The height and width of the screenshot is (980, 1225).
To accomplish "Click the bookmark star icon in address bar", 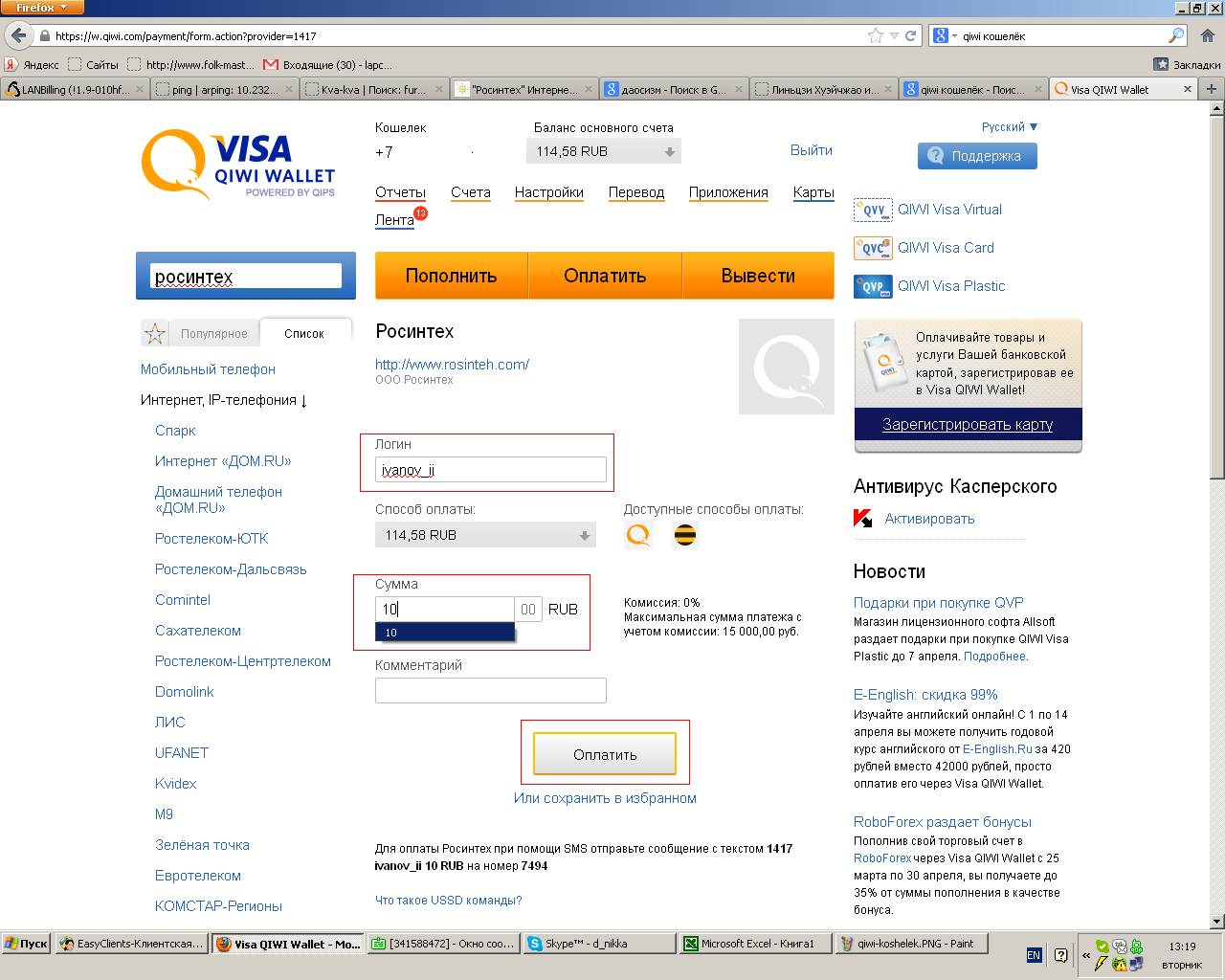I will (x=875, y=35).
